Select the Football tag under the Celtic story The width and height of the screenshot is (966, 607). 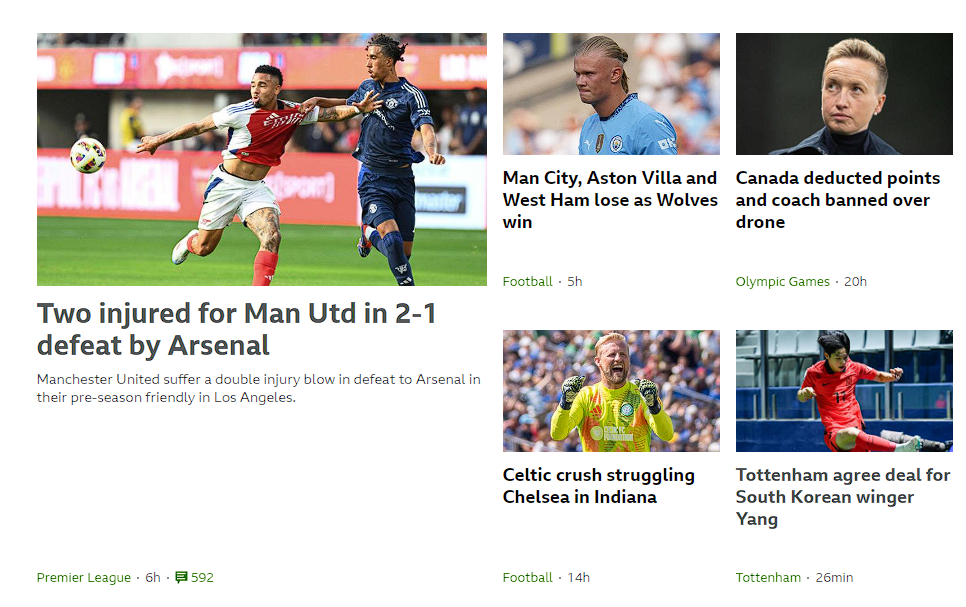[x=527, y=577]
